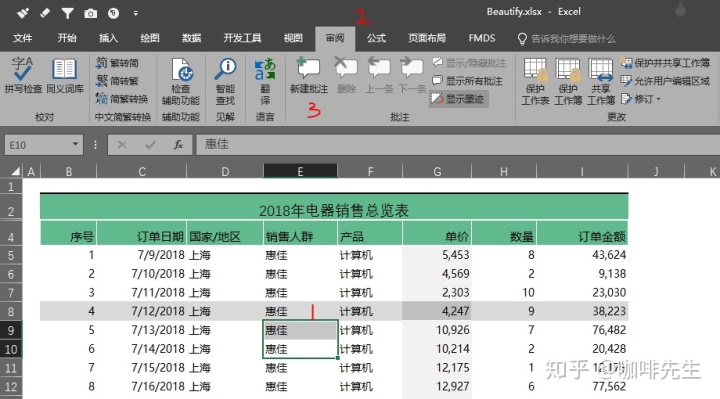Launch 检查辅助功能 accessibility check

coord(180,81)
